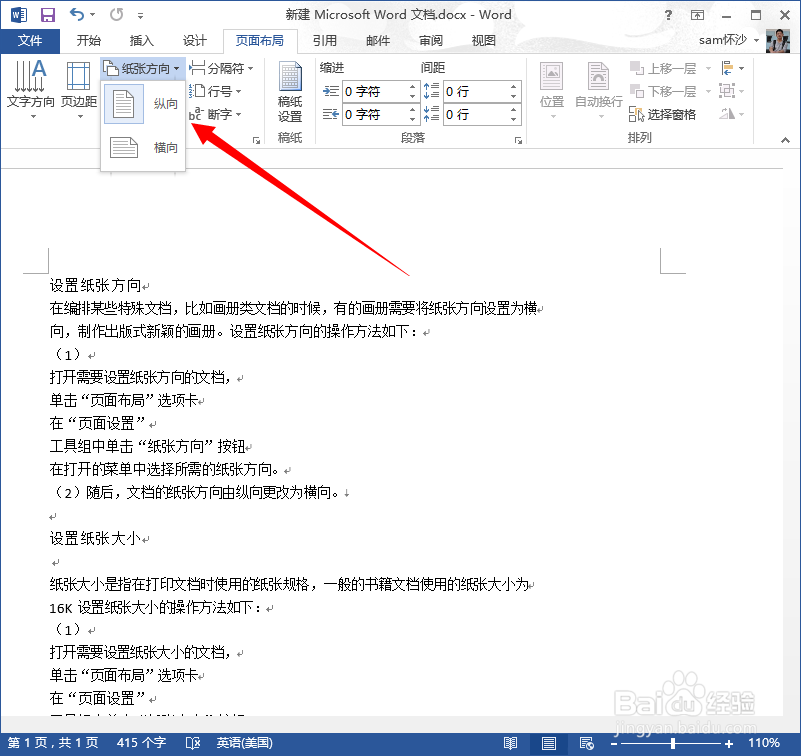The height and width of the screenshot is (756, 801).
Task: Click the 自动换行 wrap text button
Action: [599, 90]
